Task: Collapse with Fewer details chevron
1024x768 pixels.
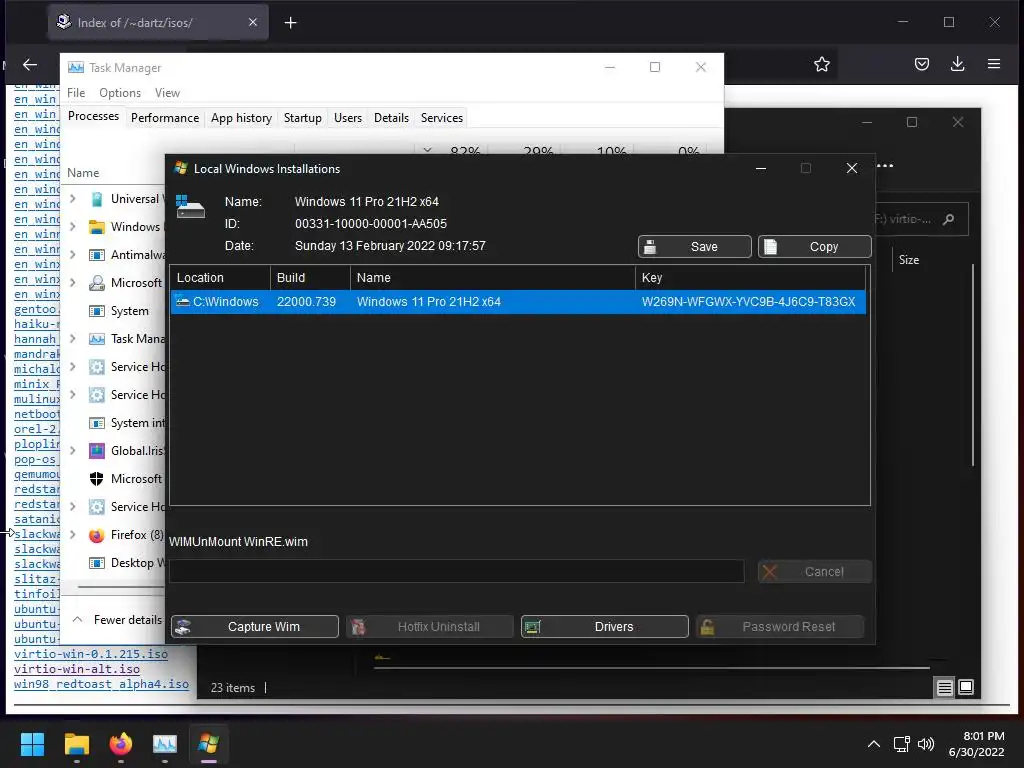Action: tap(77, 619)
